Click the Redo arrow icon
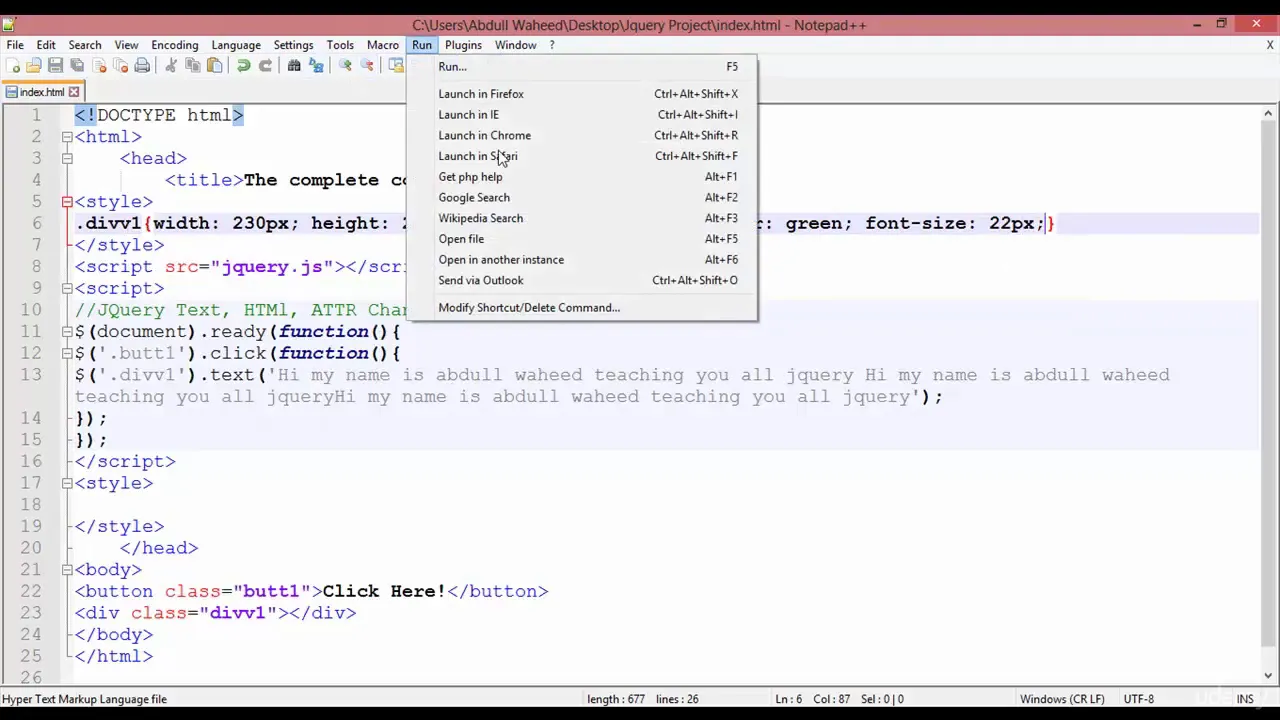 265,66
